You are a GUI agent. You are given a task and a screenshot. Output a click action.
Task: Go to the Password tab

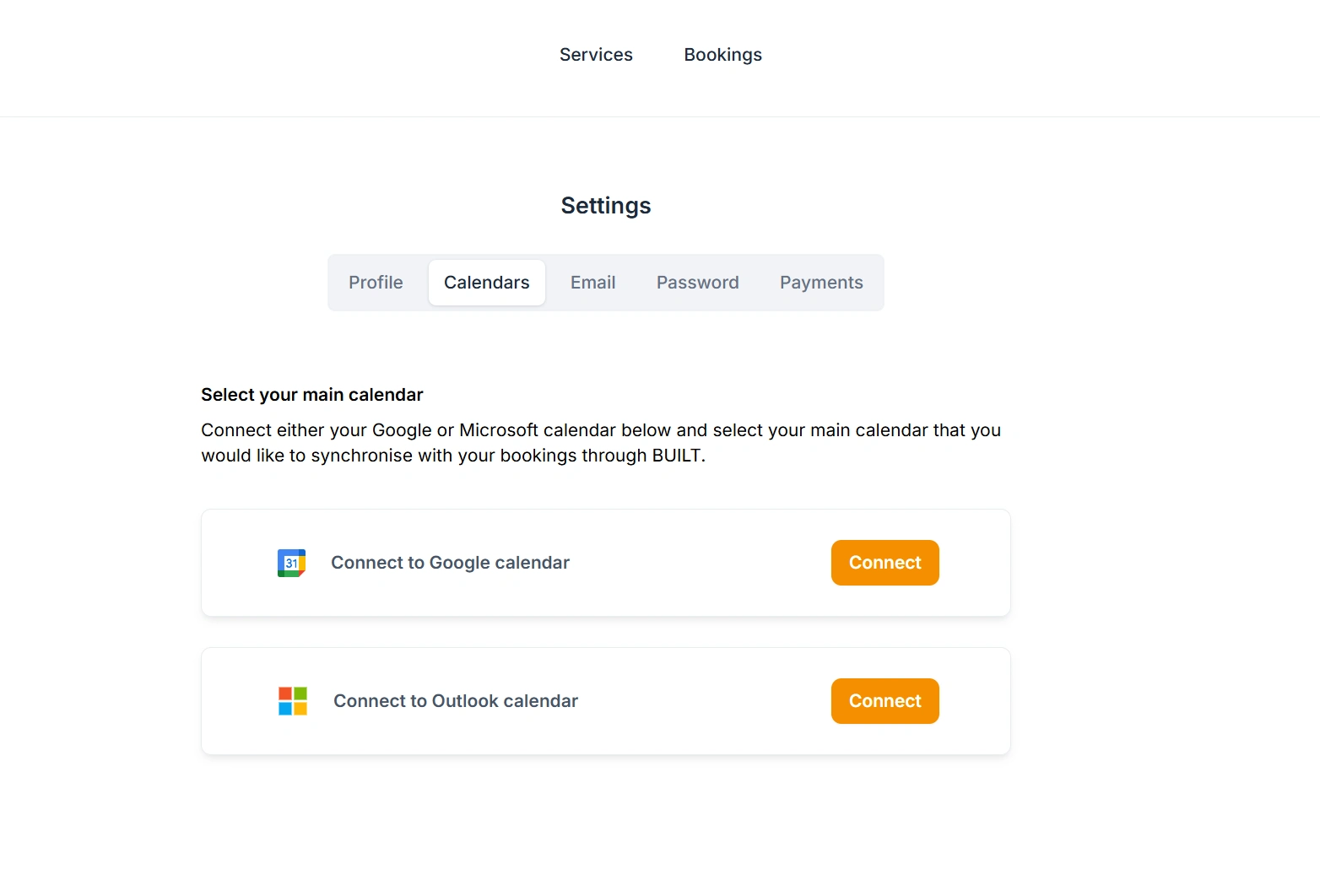click(697, 283)
